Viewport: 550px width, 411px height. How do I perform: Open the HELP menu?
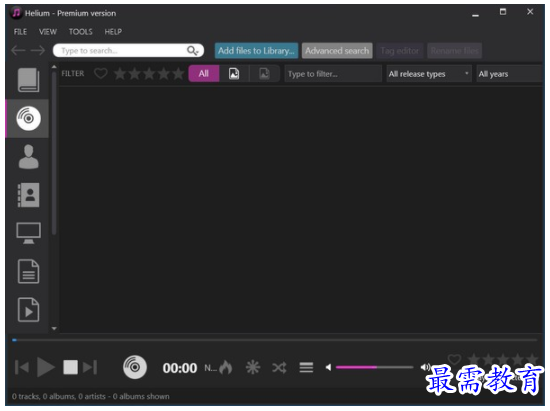tap(113, 32)
